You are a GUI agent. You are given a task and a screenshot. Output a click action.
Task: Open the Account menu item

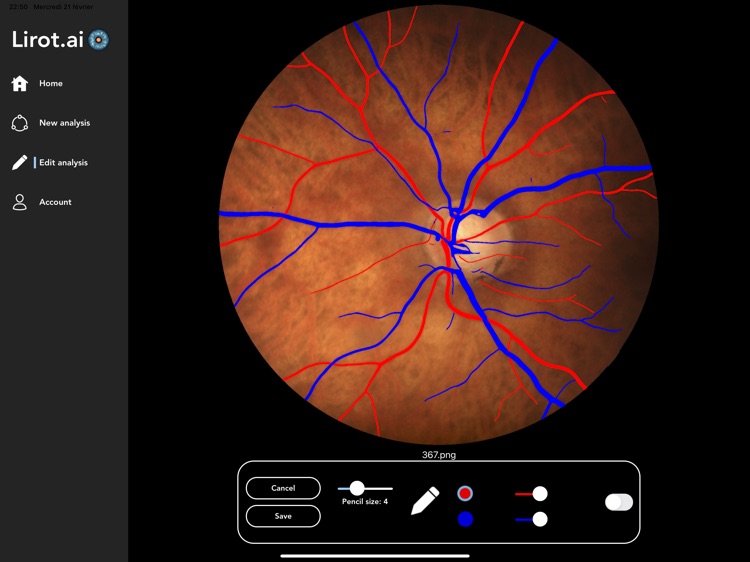(55, 202)
